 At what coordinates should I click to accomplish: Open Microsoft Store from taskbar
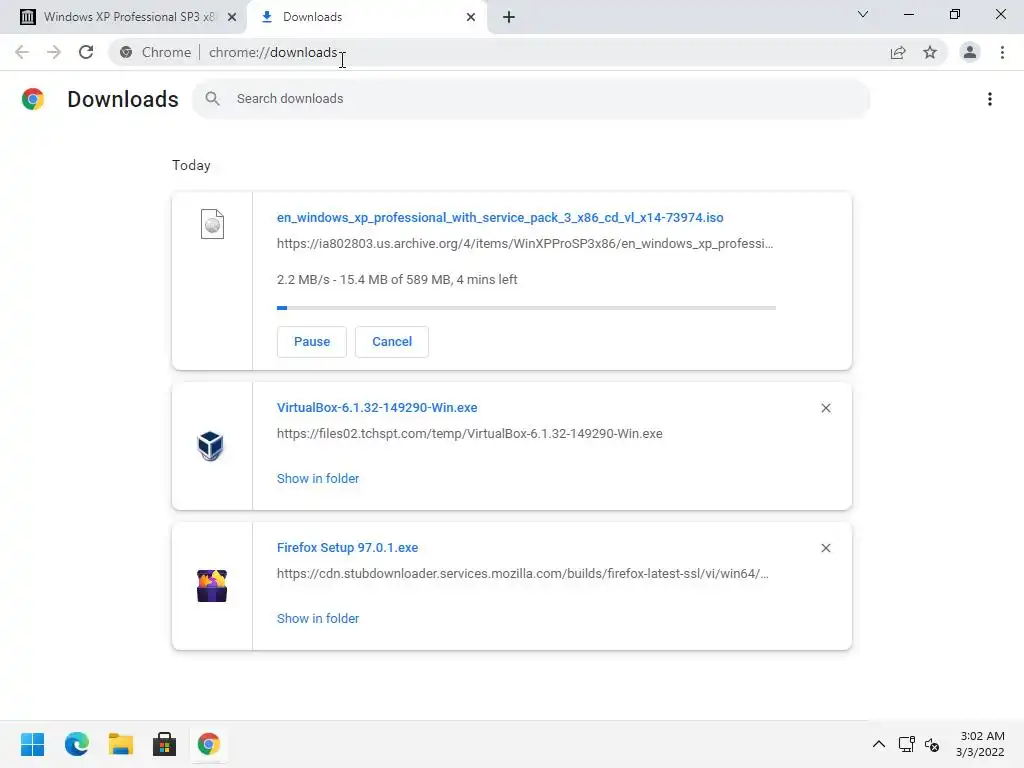click(x=165, y=744)
